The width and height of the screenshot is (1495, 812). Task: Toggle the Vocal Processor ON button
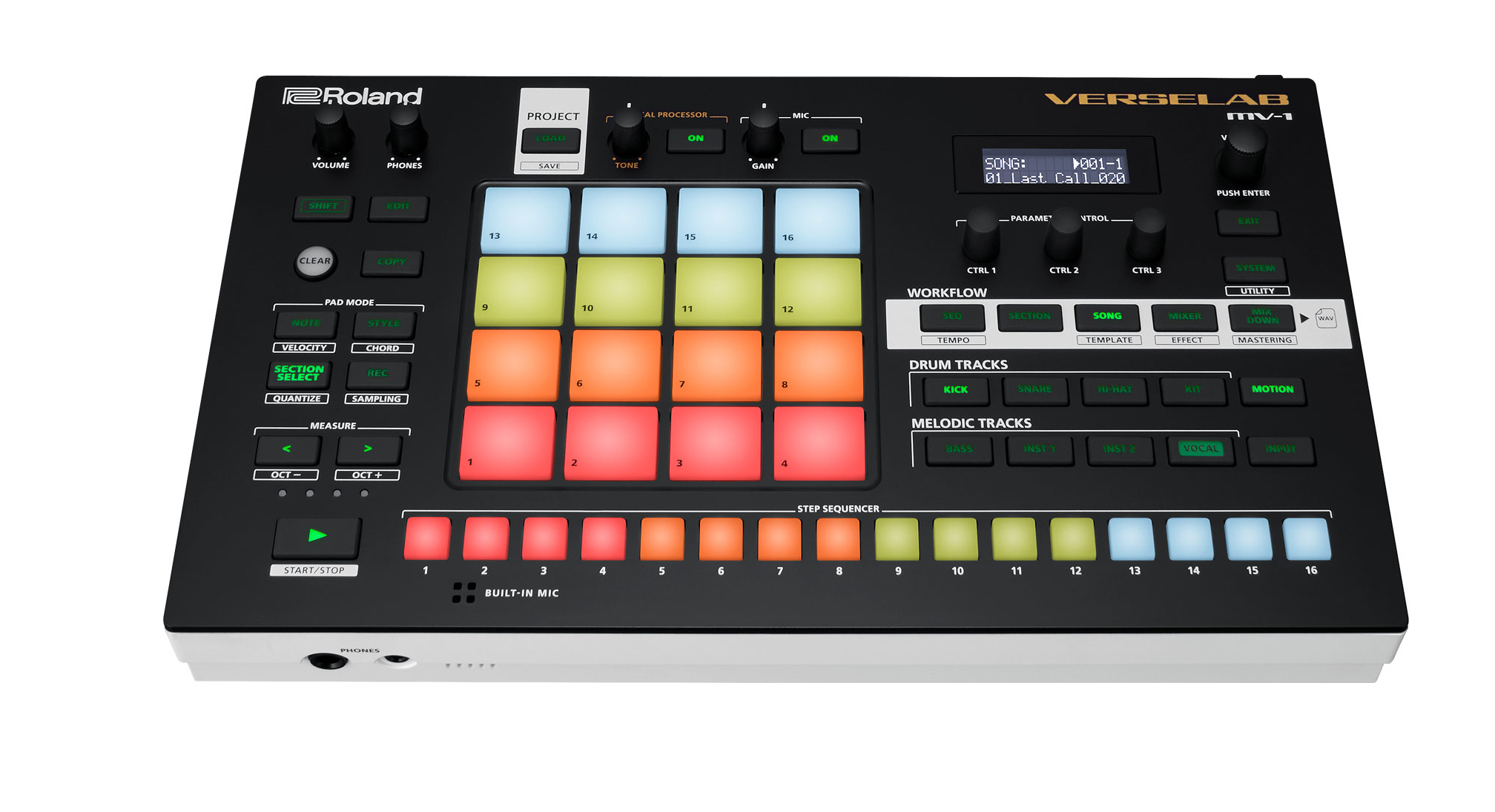click(x=695, y=139)
